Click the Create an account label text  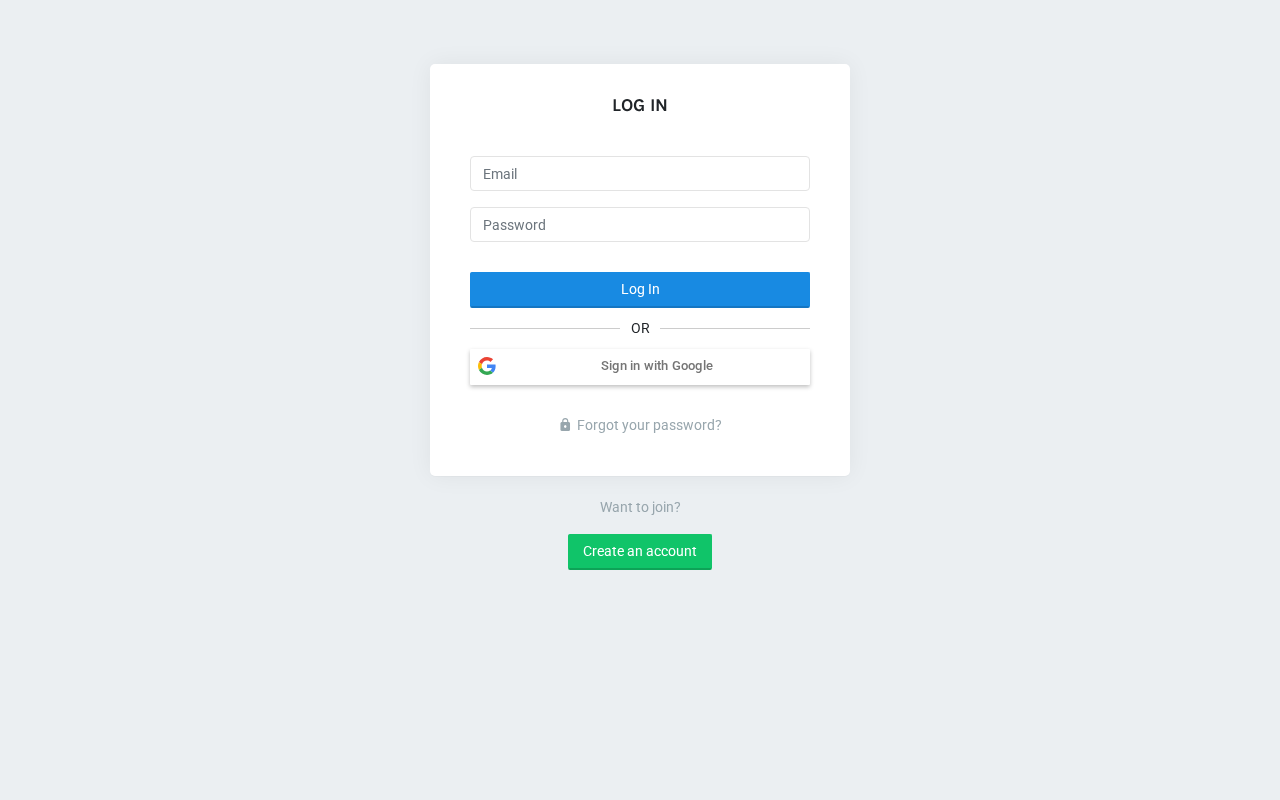pos(640,551)
